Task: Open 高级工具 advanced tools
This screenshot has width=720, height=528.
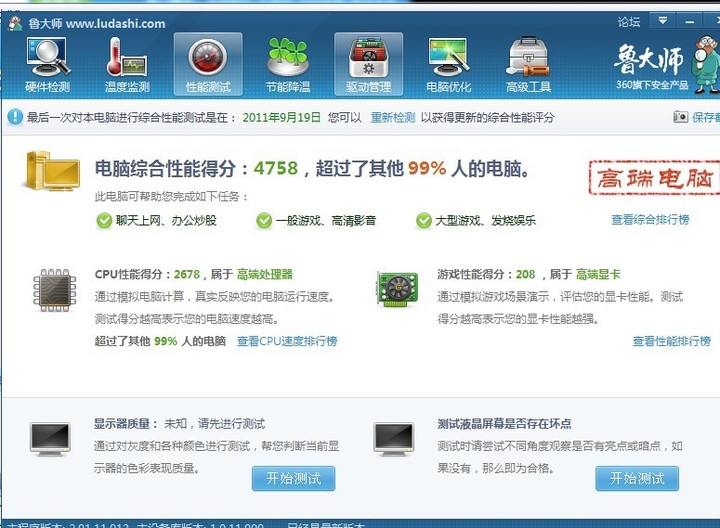Action: pyautogui.click(x=529, y=65)
